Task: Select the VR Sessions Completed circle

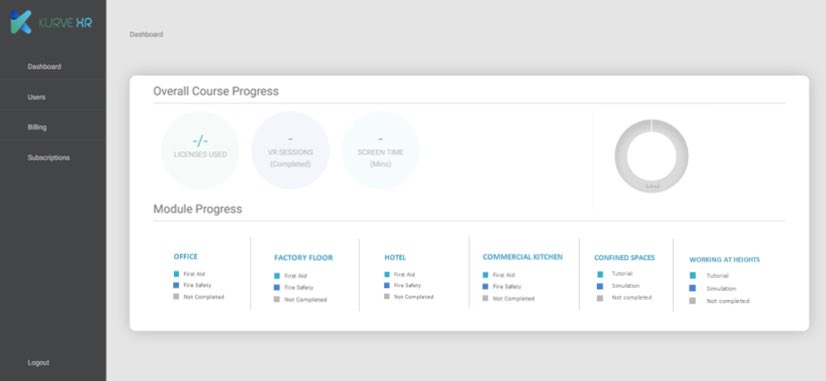Action: 290,150
